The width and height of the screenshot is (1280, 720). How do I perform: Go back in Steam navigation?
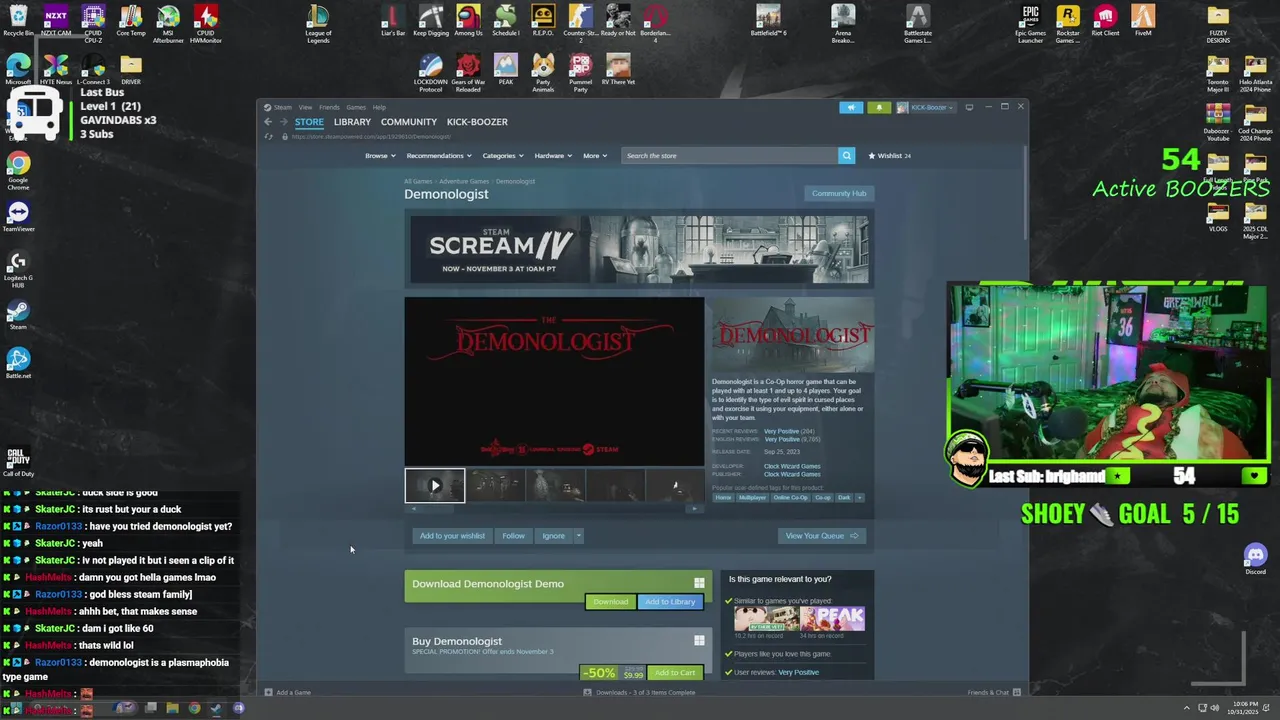(268, 122)
